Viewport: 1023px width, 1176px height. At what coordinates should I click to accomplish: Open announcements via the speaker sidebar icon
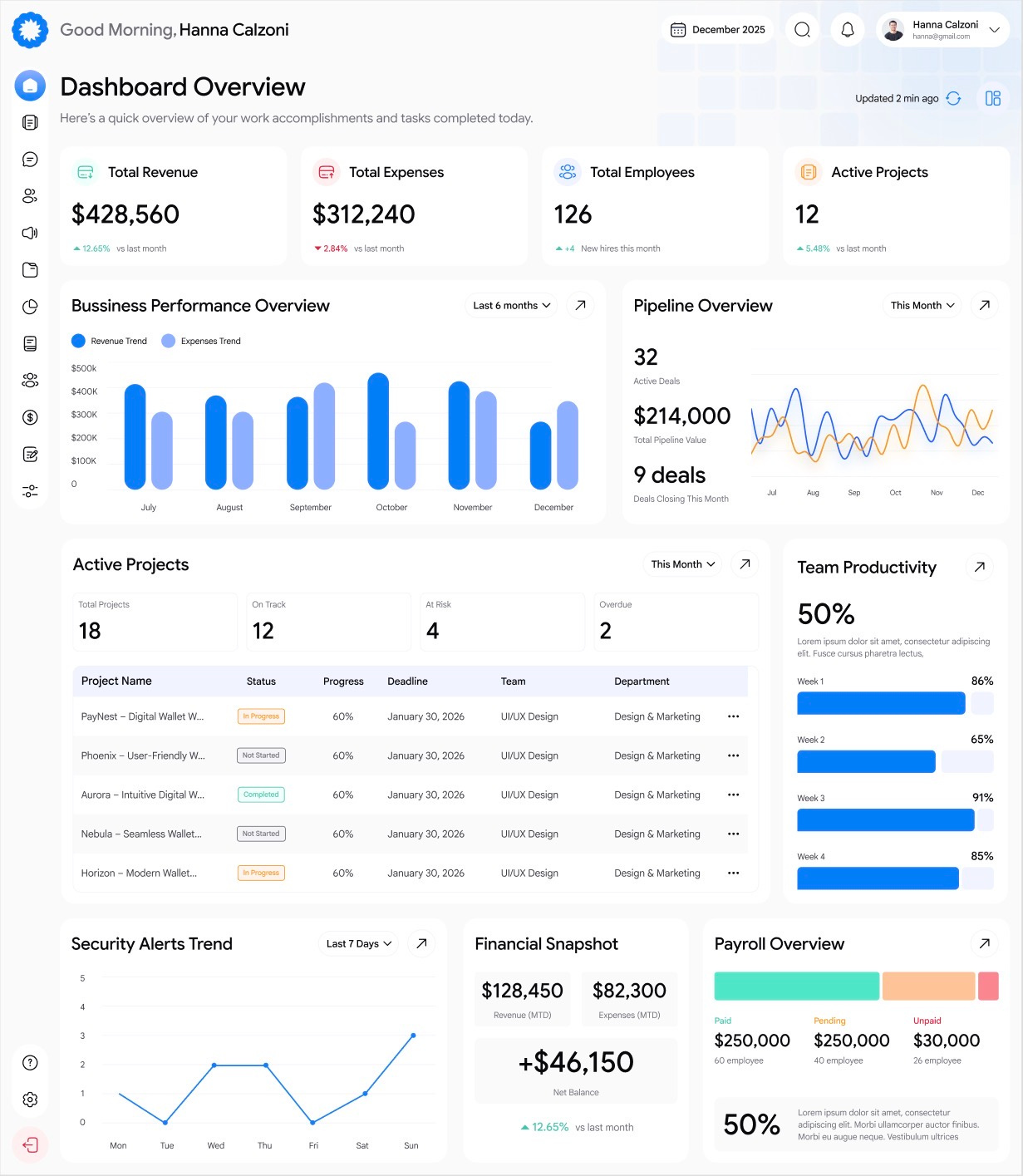pos(30,234)
